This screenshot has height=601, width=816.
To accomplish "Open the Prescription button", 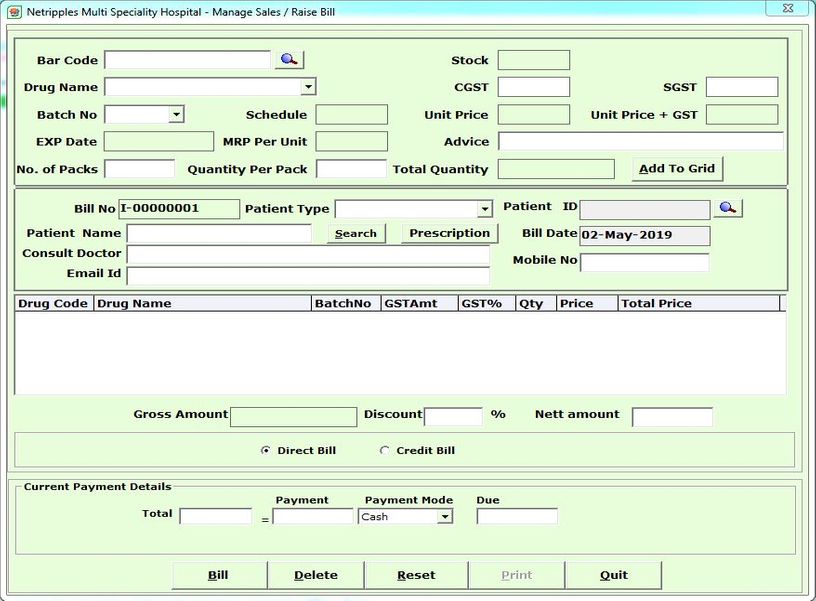I will click(450, 233).
